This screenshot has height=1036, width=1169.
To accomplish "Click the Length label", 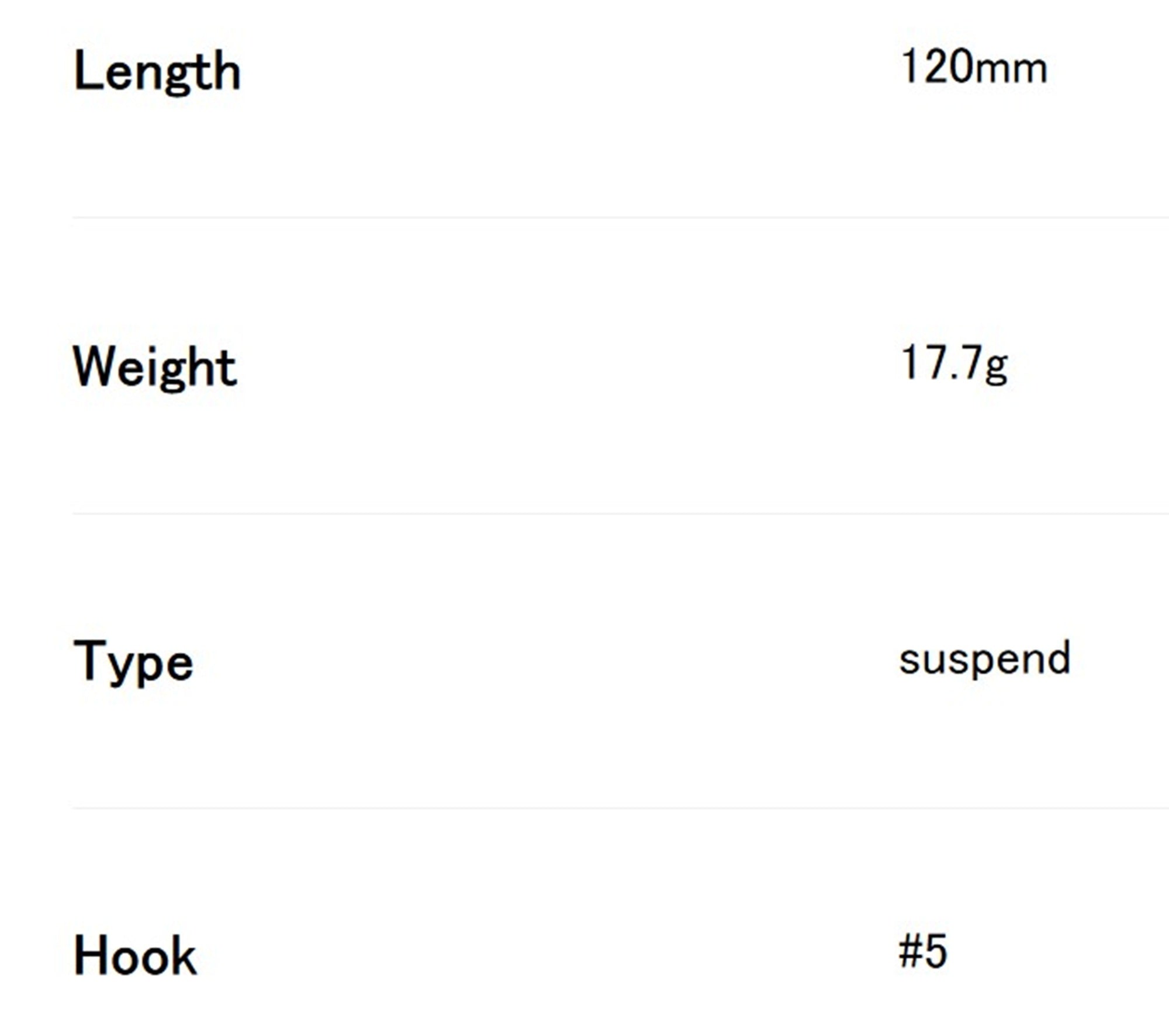I will point(157,72).
